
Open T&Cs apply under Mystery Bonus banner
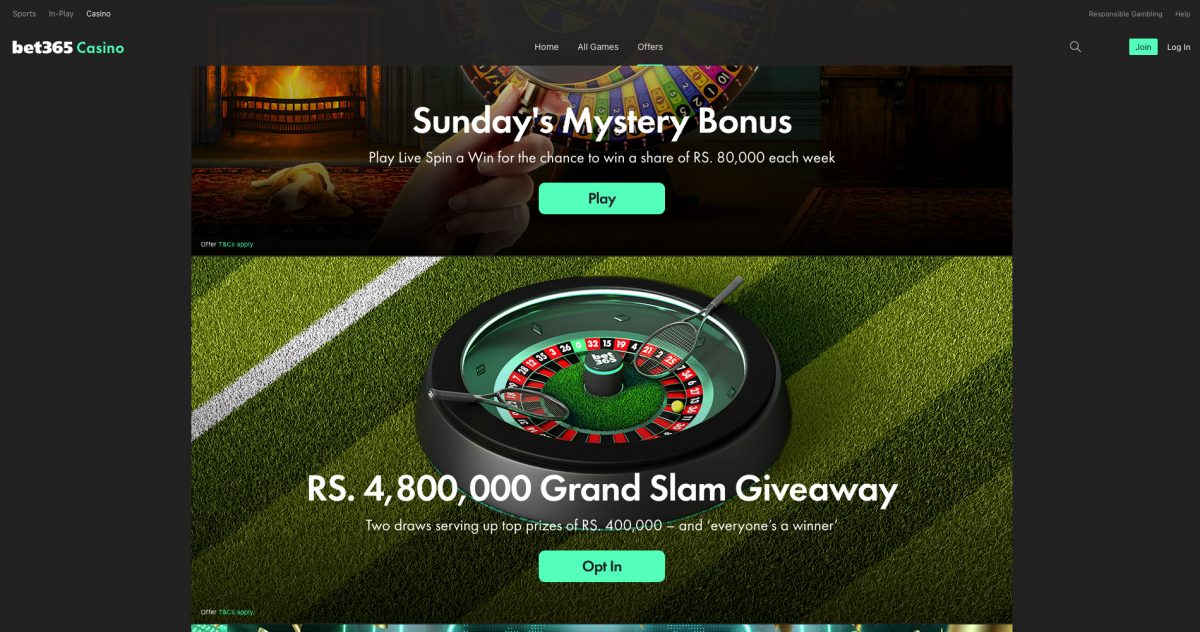(x=236, y=244)
